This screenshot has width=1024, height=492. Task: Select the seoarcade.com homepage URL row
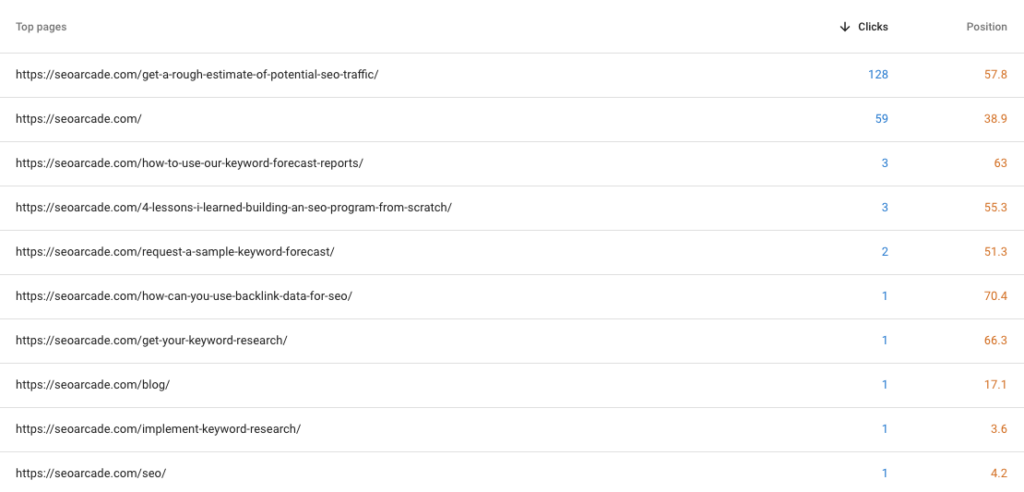pos(512,120)
